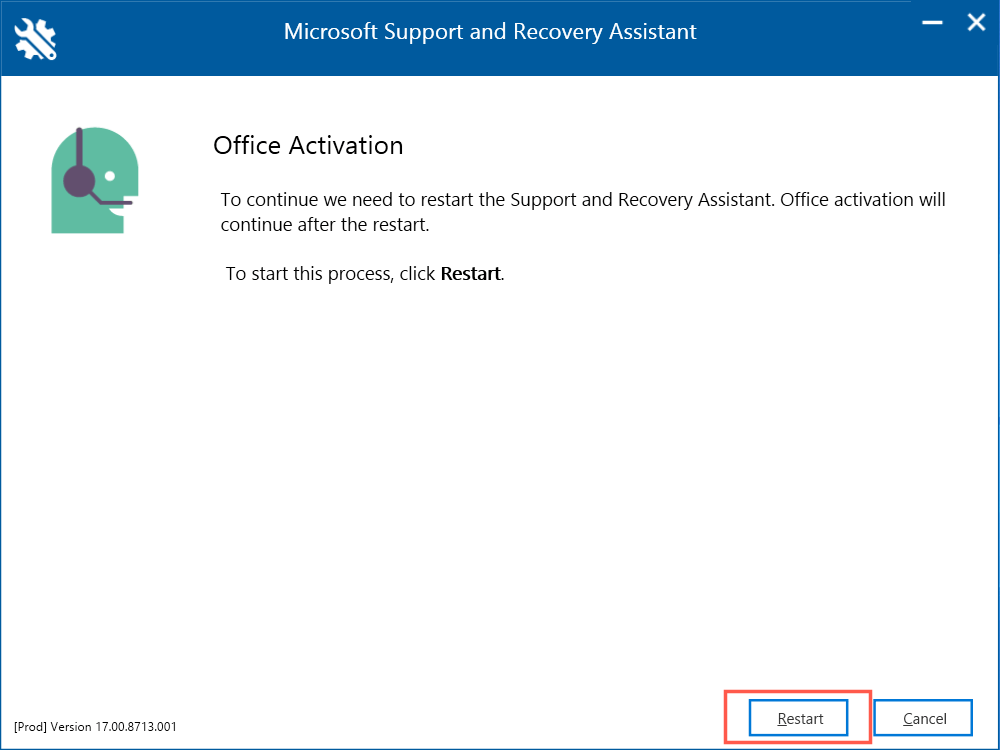
Task: Click the support agent headset illustration
Action: 94,181
